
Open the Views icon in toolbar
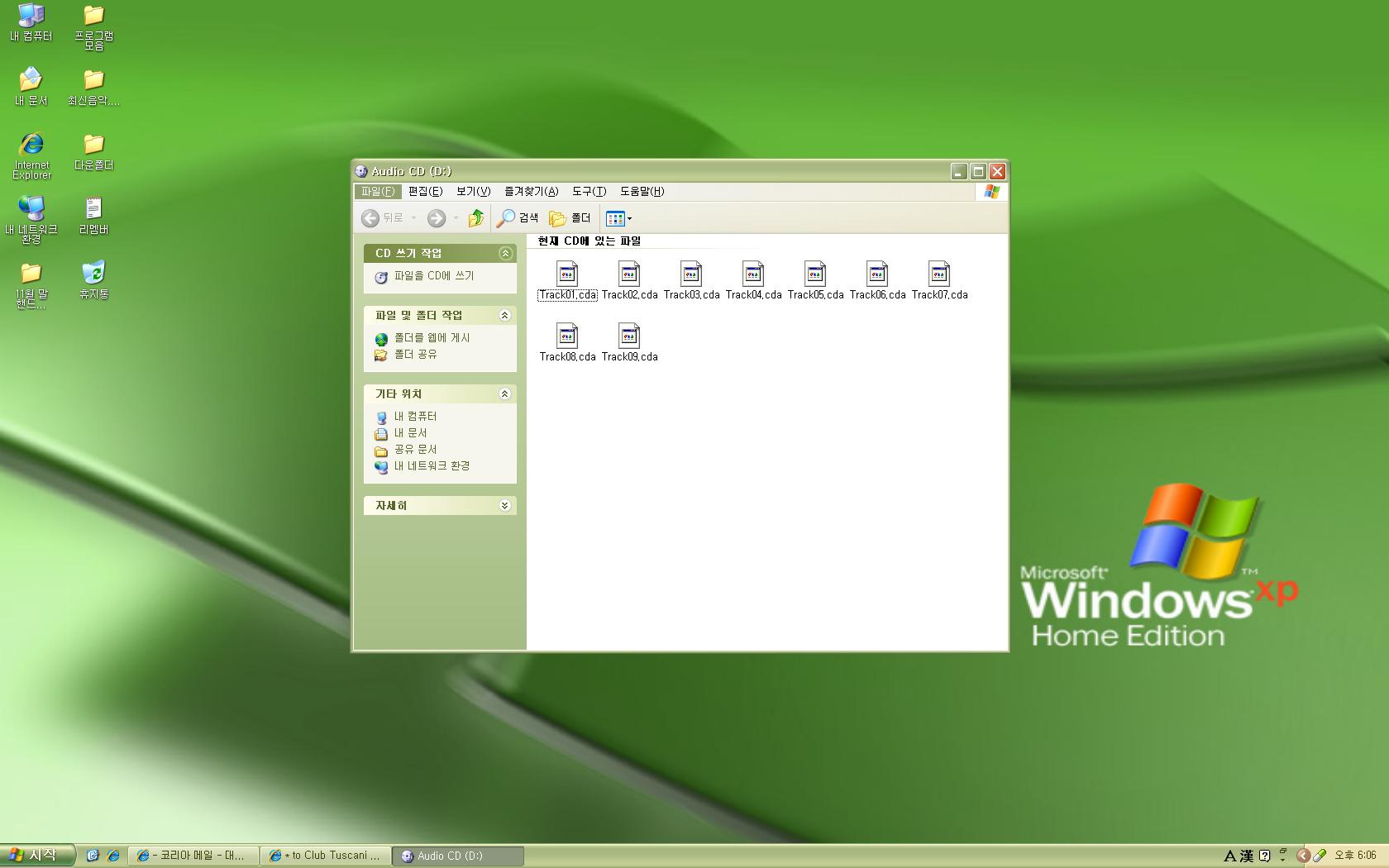[615, 218]
